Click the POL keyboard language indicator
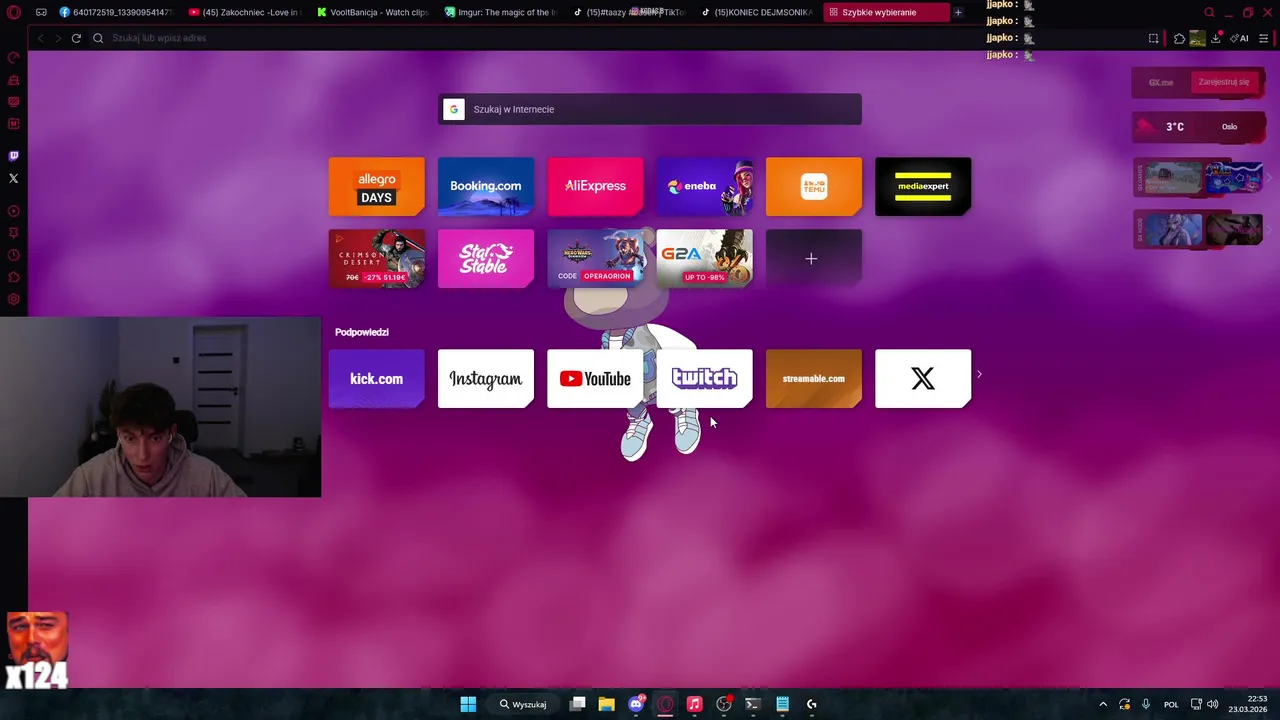Viewport: 1280px width, 720px height. [1171, 704]
